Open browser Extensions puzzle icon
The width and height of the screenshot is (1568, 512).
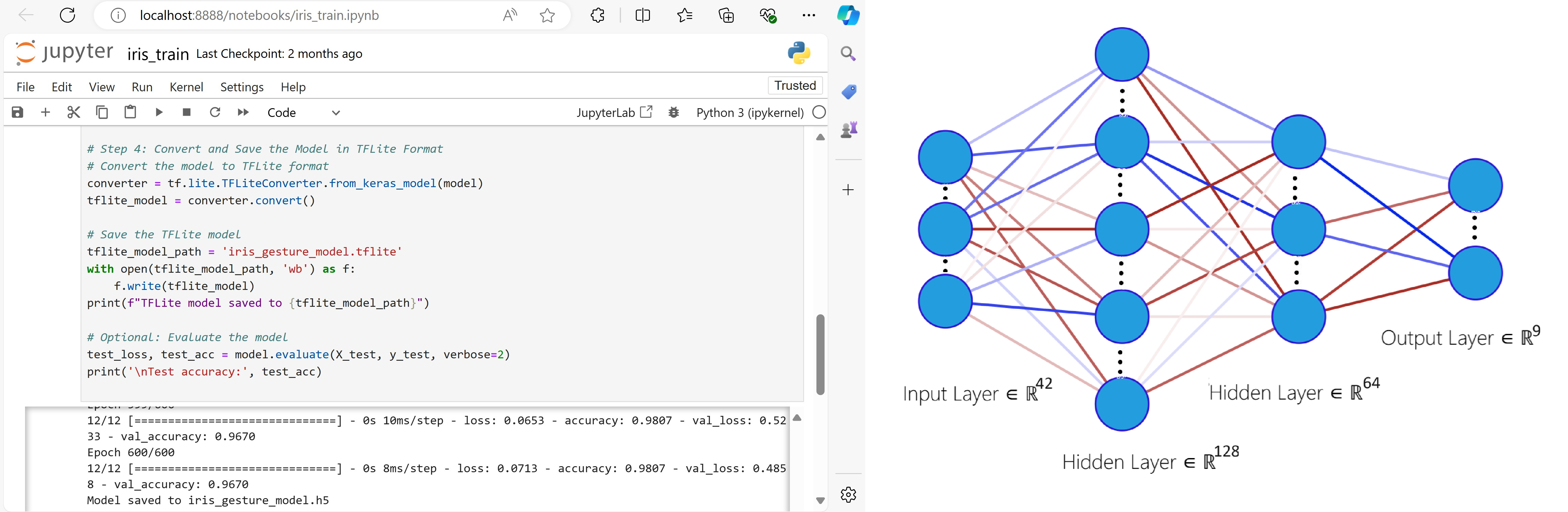pos(598,15)
